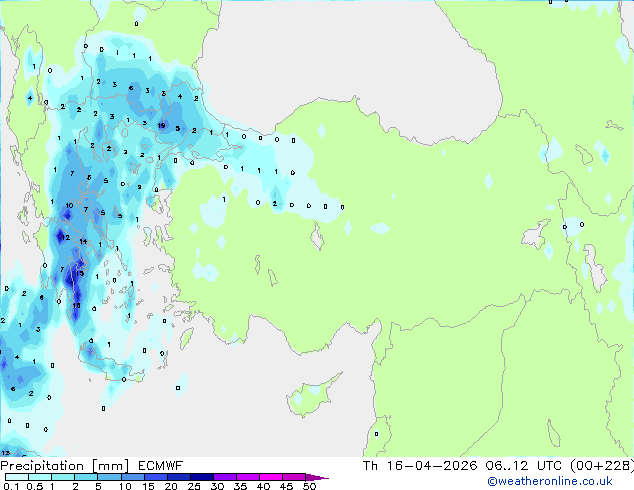Pick the 40–45 mm magenta legend swatch
The width and height of the screenshot is (634, 490).
point(271,477)
